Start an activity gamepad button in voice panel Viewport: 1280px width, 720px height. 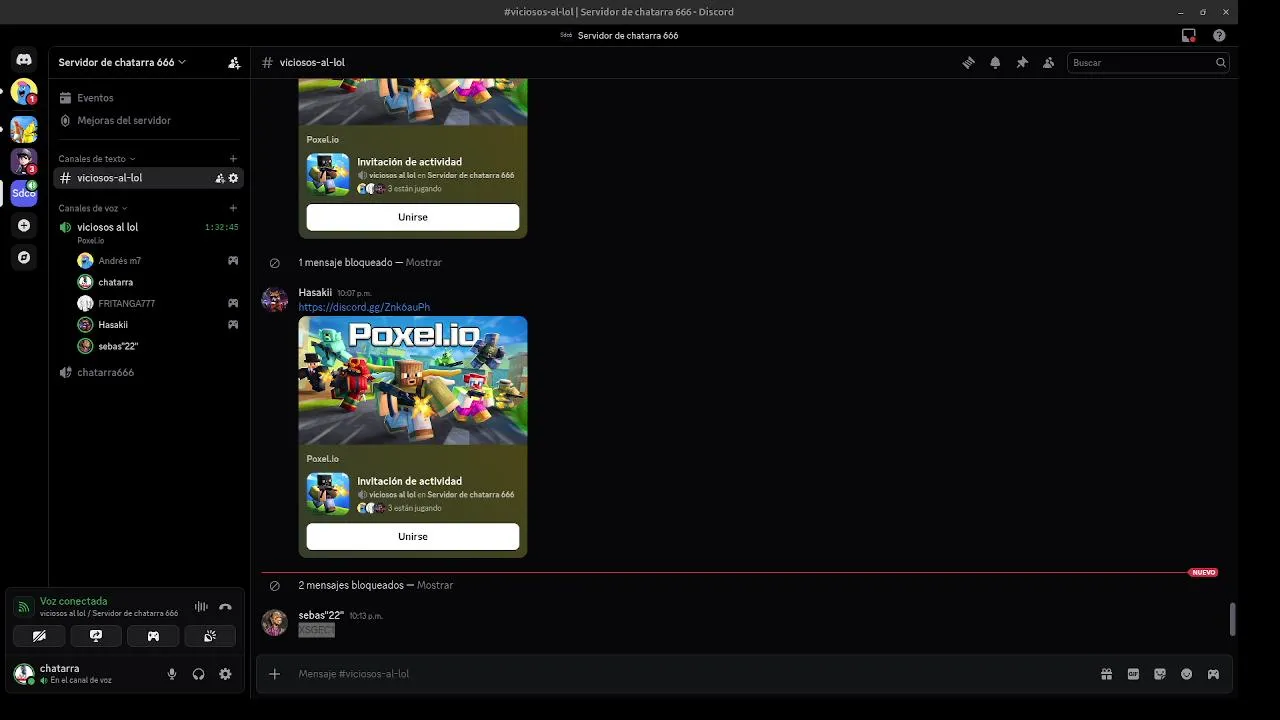pos(153,636)
